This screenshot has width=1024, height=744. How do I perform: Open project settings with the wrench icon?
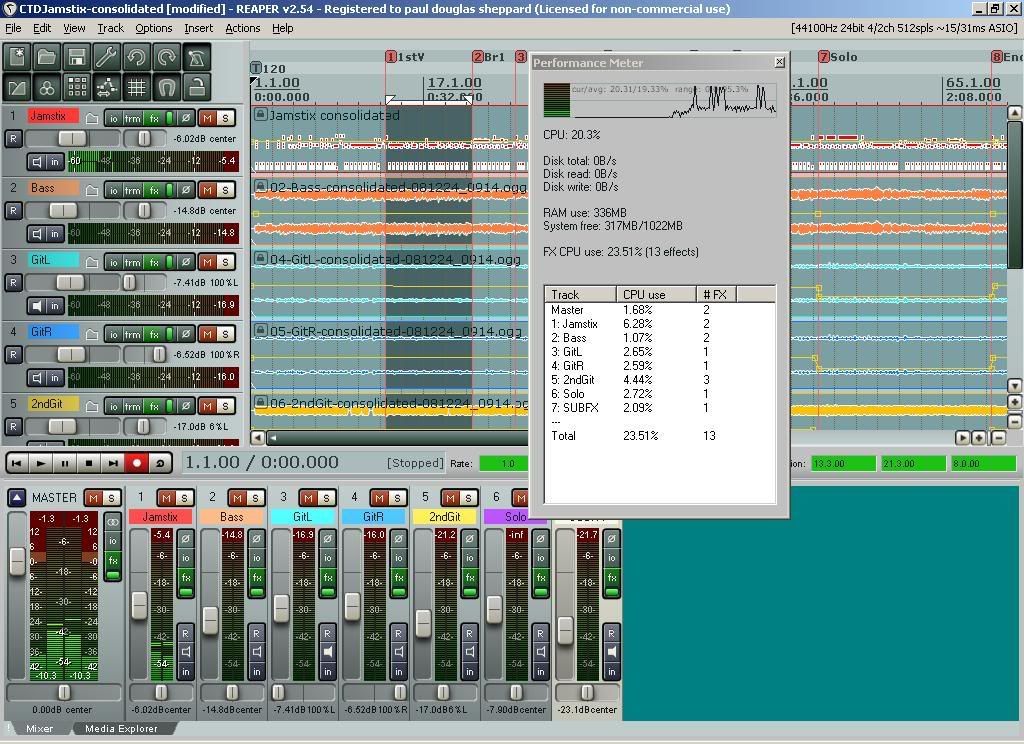106,56
